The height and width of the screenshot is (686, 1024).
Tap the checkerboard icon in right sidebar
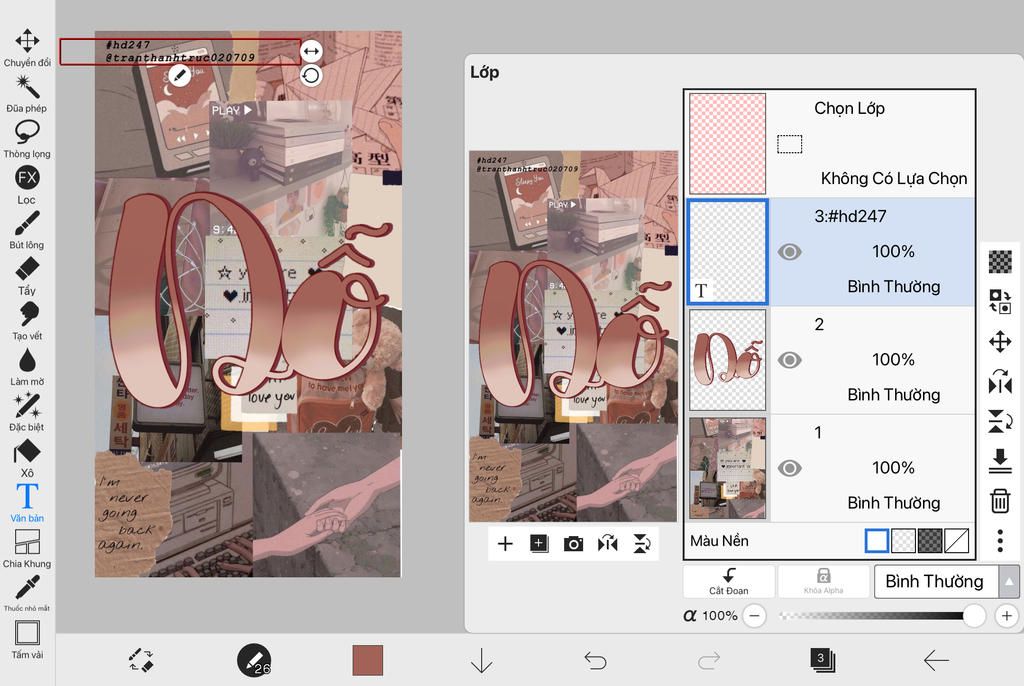tap(1000, 261)
